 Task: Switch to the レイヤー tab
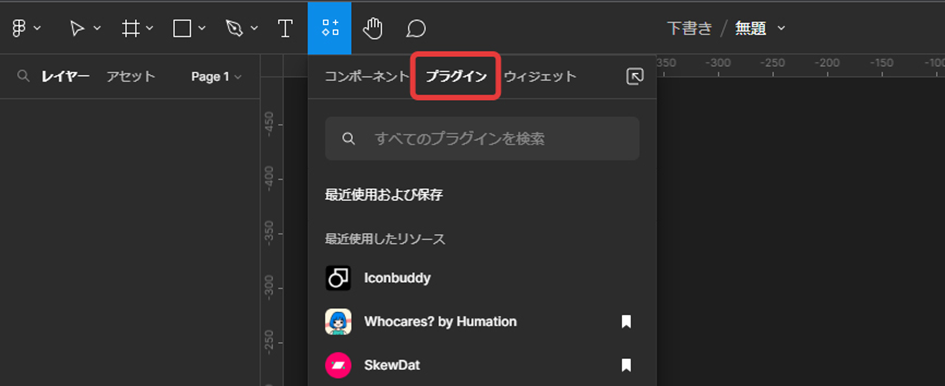(x=65, y=77)
